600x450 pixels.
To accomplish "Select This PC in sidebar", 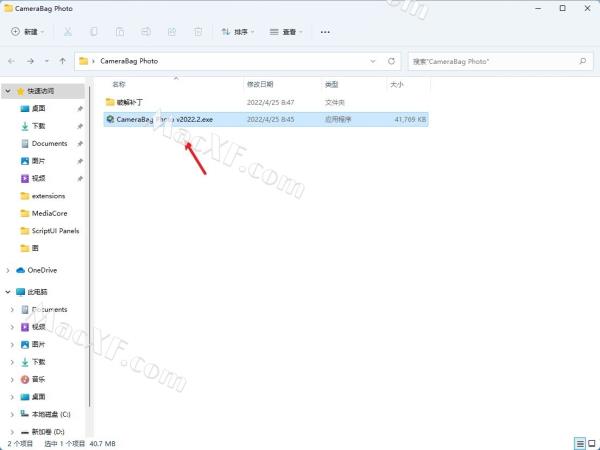I will 37,292.
